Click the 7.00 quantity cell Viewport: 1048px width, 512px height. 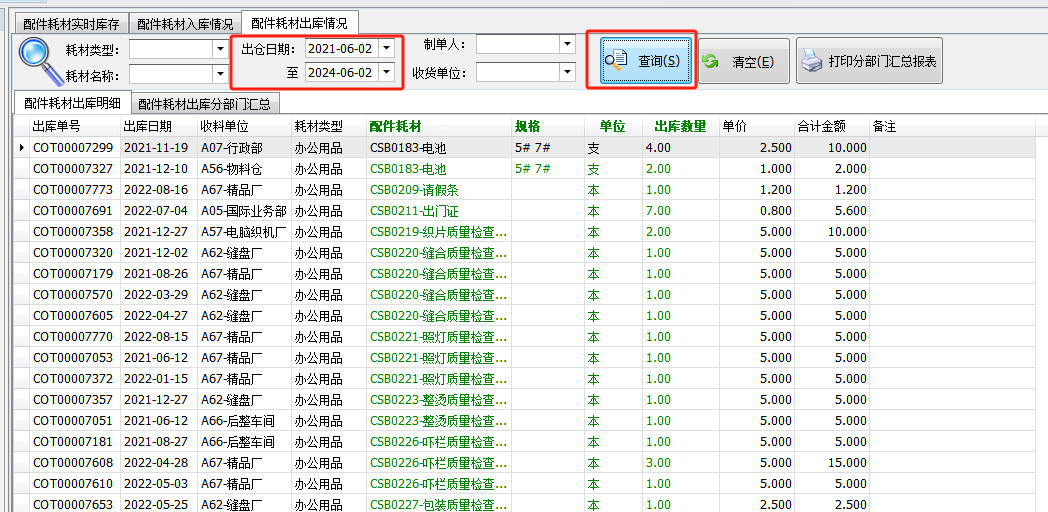[680, 211]
